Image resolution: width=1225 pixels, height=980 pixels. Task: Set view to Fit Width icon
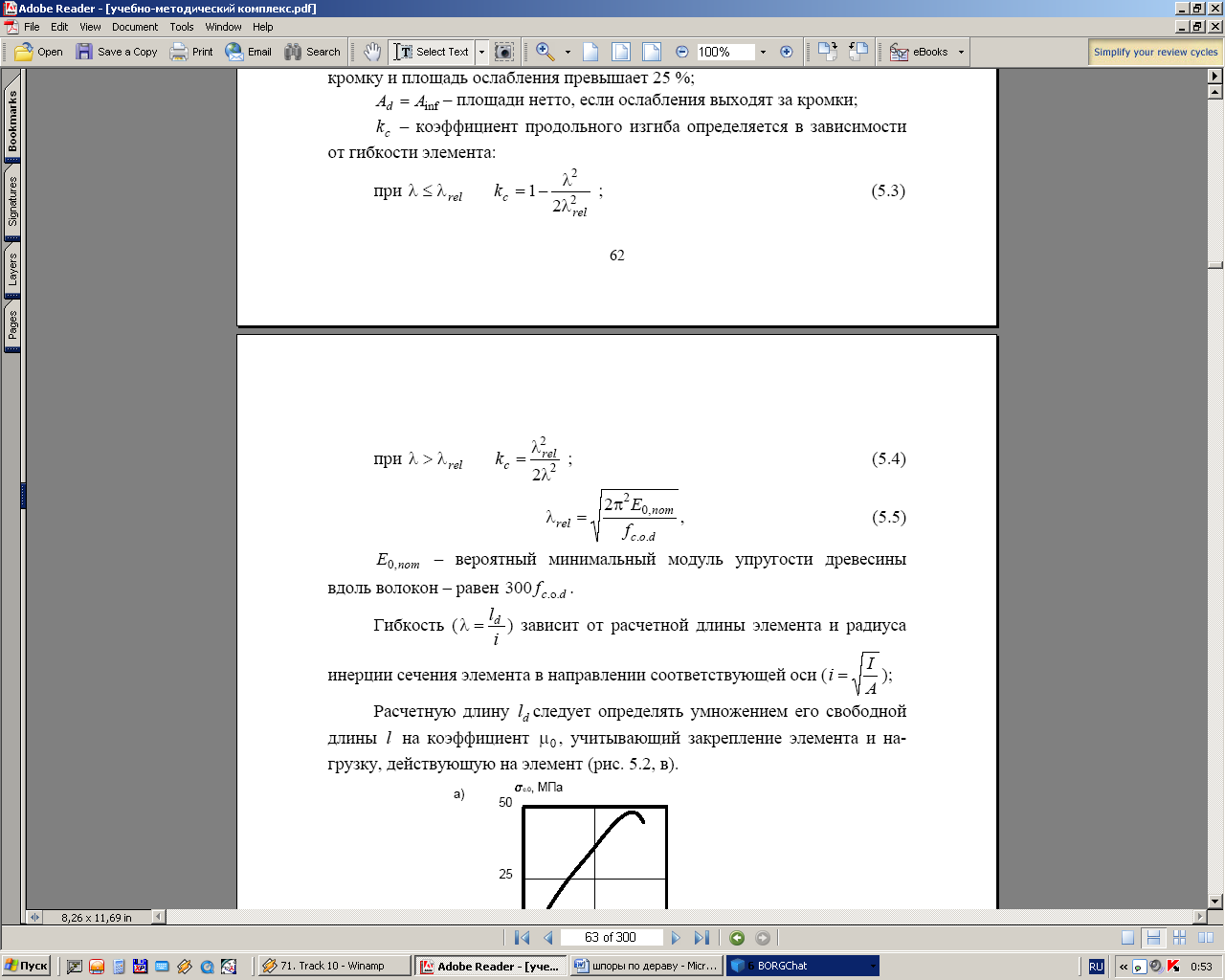click(652, 52)
